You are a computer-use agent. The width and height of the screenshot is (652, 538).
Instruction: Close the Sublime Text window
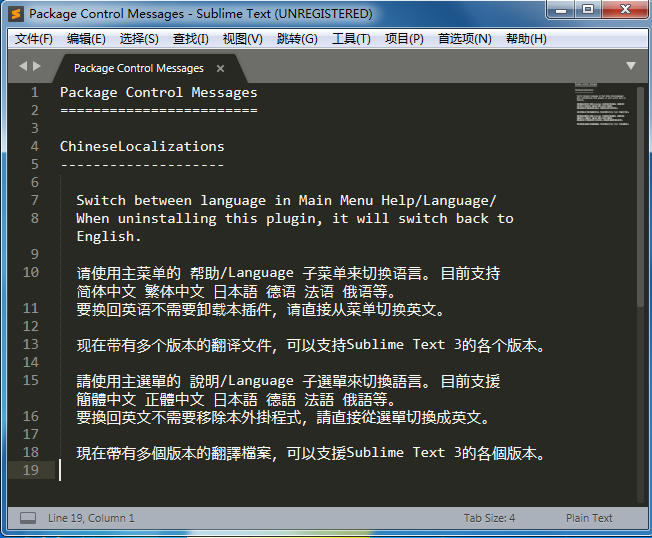click(625, 10)
